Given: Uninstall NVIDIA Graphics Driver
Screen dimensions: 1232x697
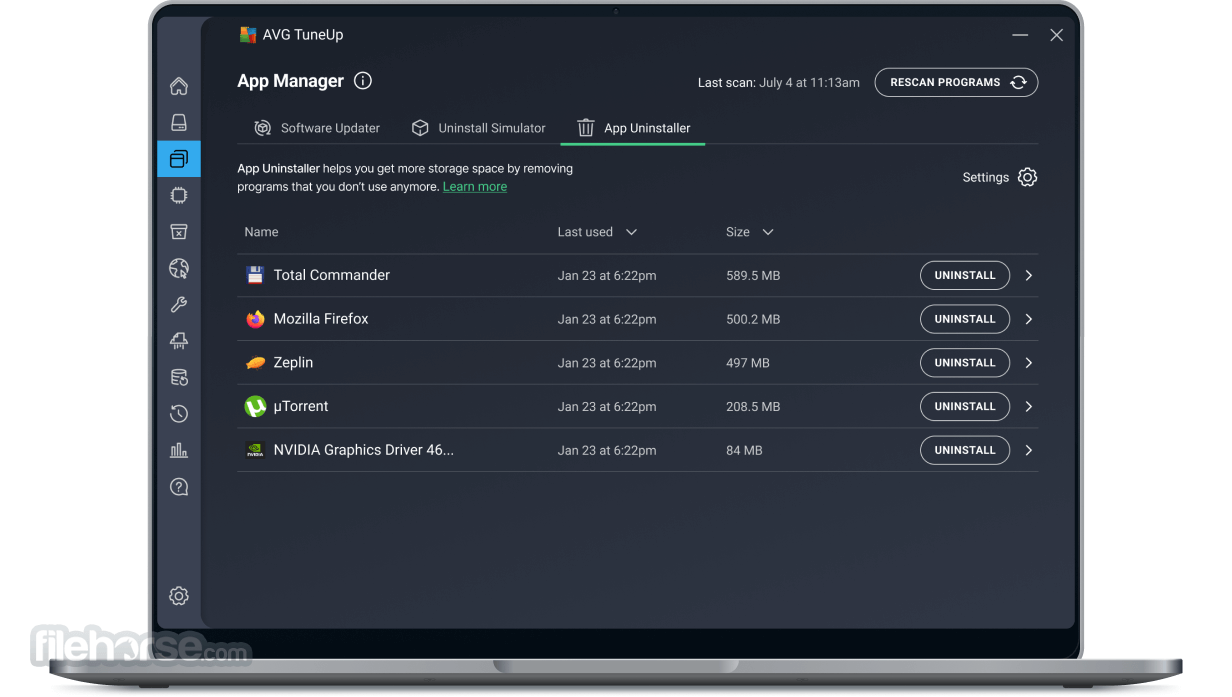Looking at the screenshot, I should tap(965, 450).
